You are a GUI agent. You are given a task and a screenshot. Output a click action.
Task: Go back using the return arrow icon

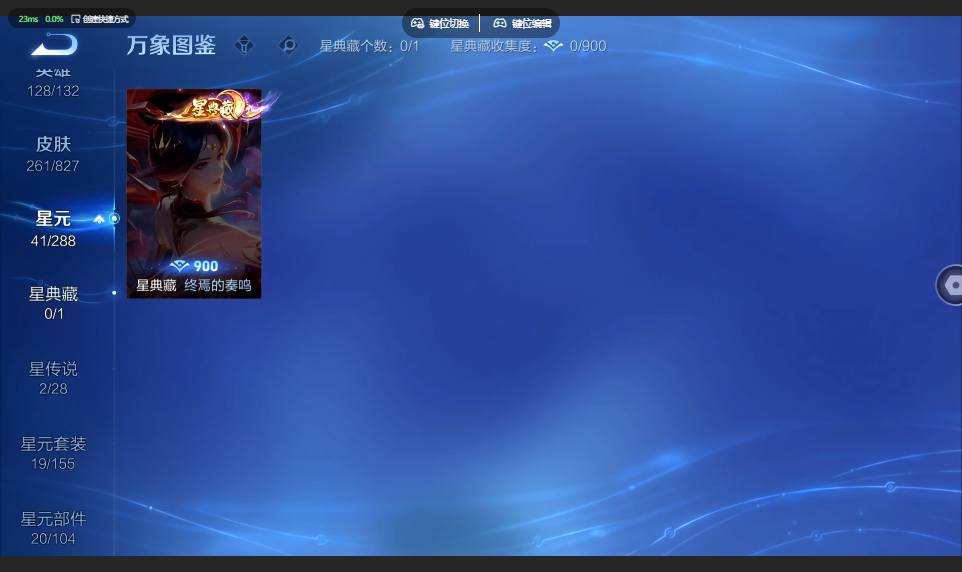click(x=54, y=44)
